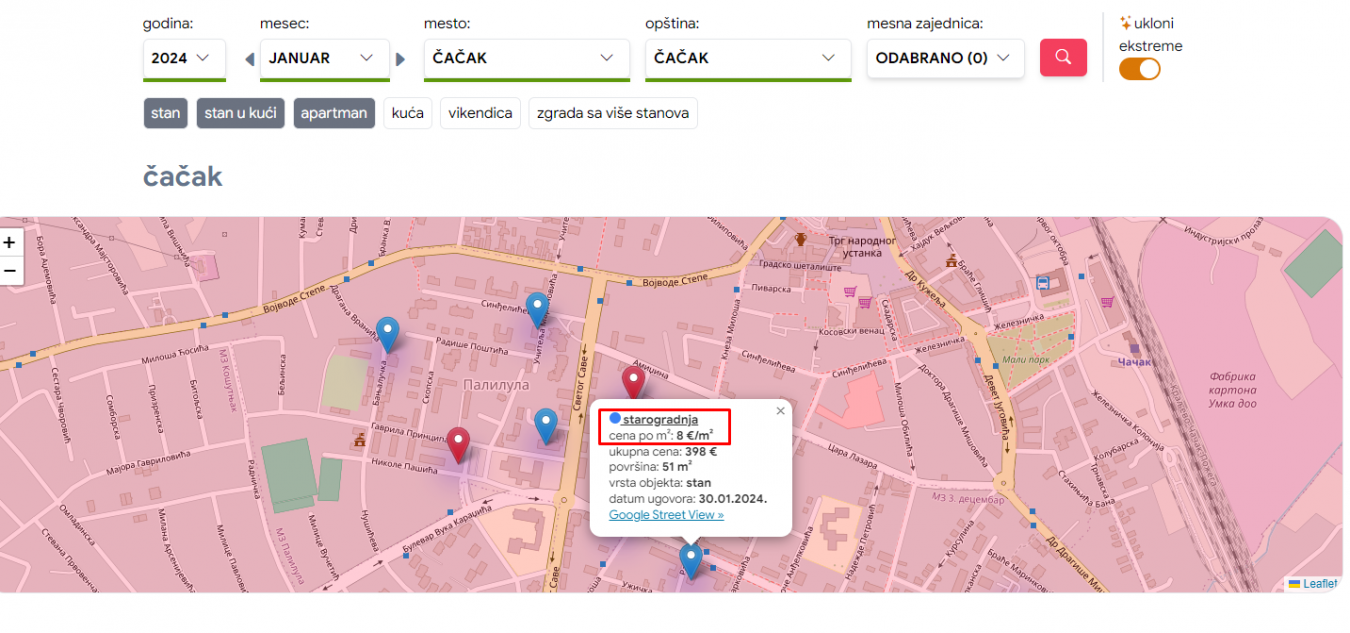This screenshot has width=1350, height=633.
Task: Click the red search magnifier button
Action: (x=1063, y=58)
